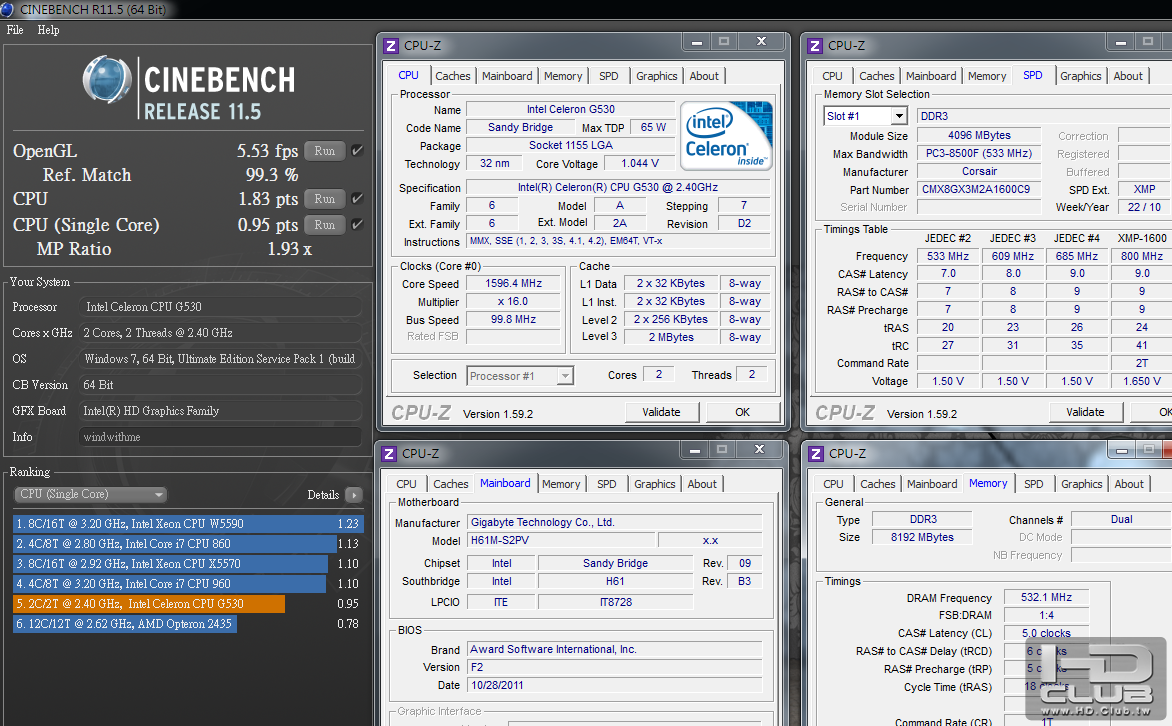Open the CPU (Single Core) ranking dropdown

coord(90,494)
